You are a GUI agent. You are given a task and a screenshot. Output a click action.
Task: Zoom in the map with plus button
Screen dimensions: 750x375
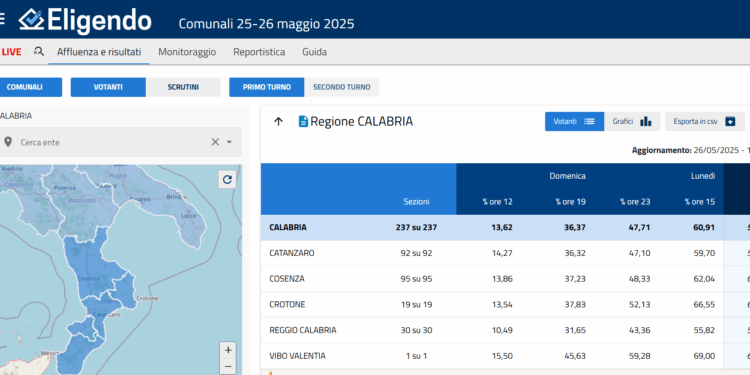point(228,350)
